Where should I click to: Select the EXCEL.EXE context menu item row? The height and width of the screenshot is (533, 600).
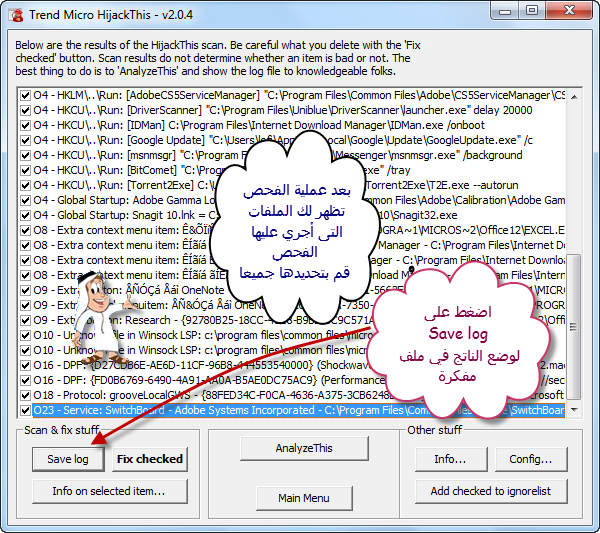pyautogui.click(x=299, y=230)
